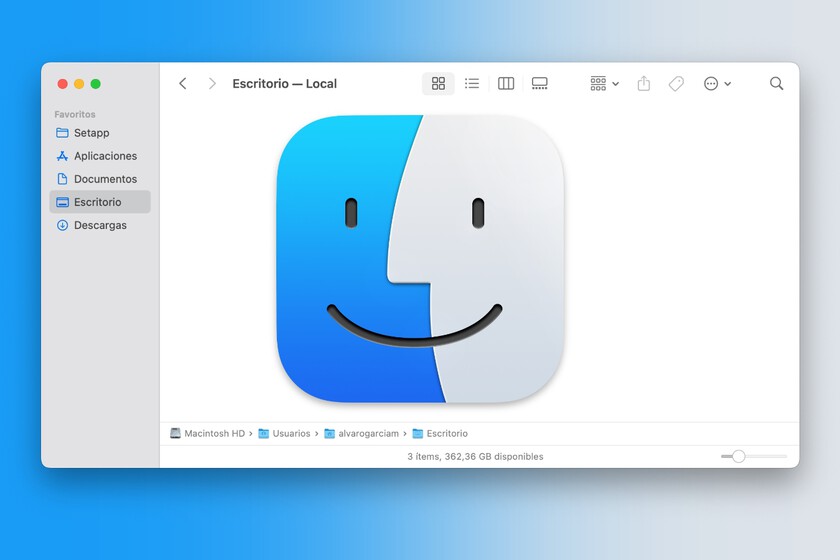This screenshot has height=560, width=840.
Task: Switch to icon grid view
Action: pos(438,84)
